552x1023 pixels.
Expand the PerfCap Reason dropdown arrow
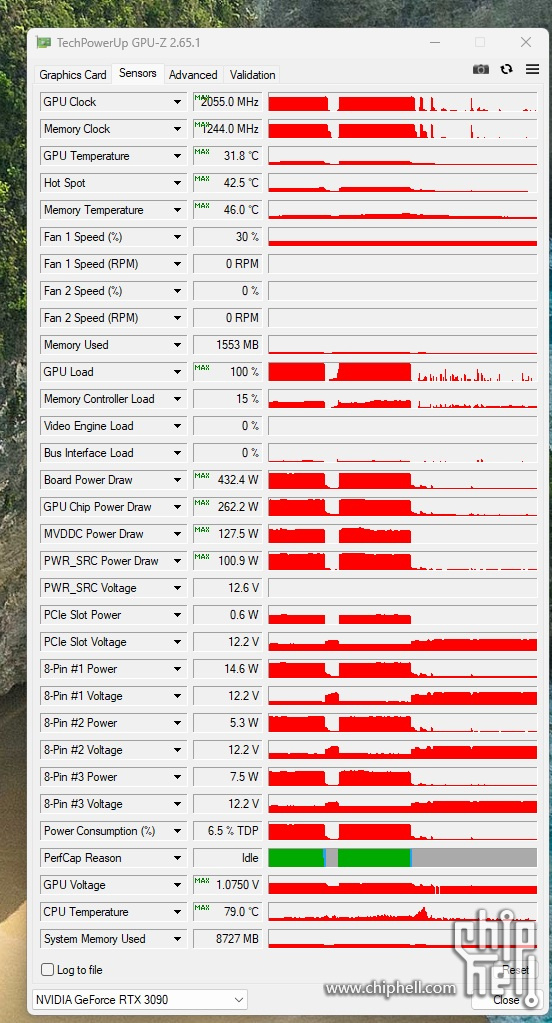(x=177, y=858)
